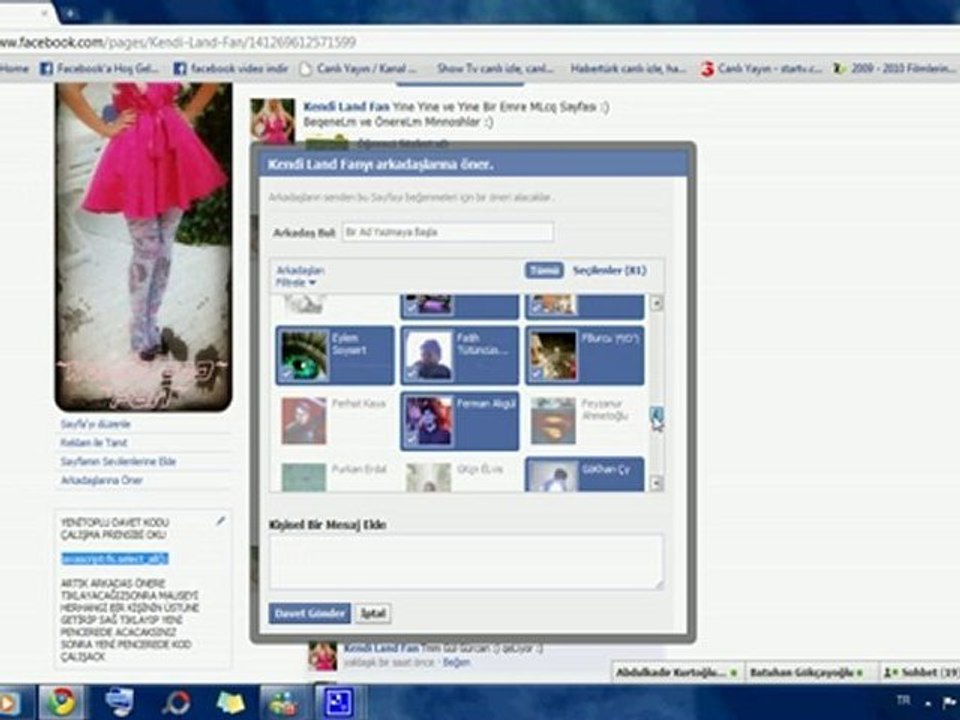The width and height of the screenshot is (960, 720).
Task: Click Kendi Land Fan post avatar
Action: pyautogui.click(x=272, y=121)
